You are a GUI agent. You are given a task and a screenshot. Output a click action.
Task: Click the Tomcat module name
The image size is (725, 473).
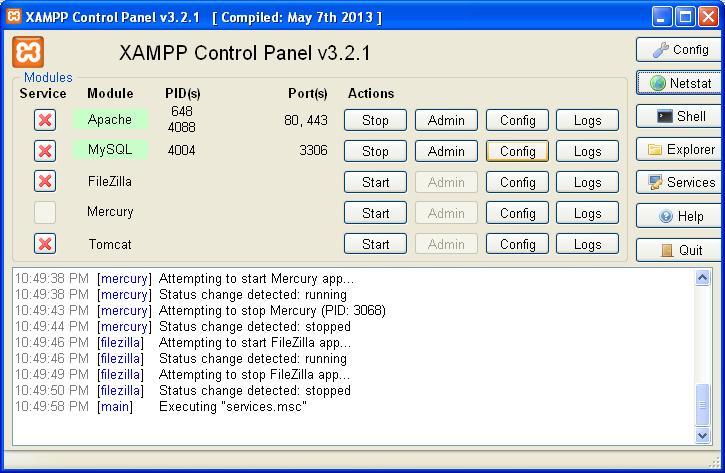[110, 244]
